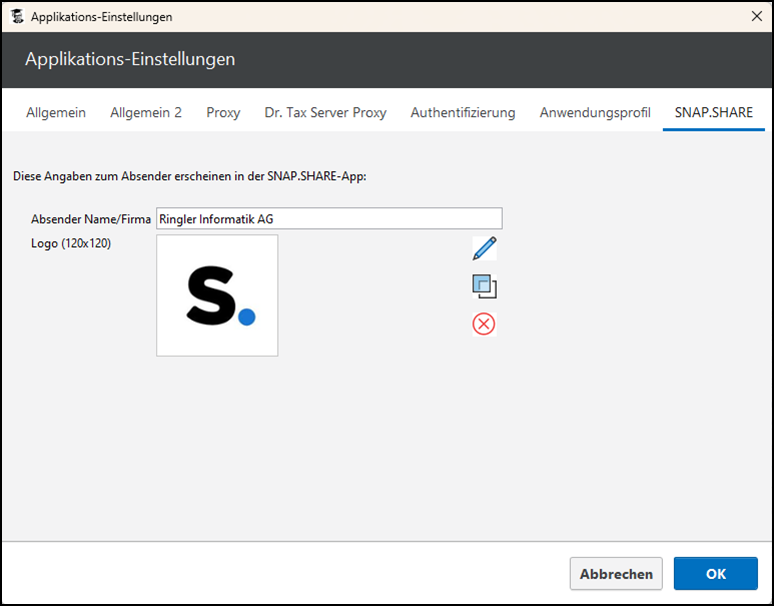Close the Applikations-Einstellungen window
This screenshot has height=606, width=774.
756,16
